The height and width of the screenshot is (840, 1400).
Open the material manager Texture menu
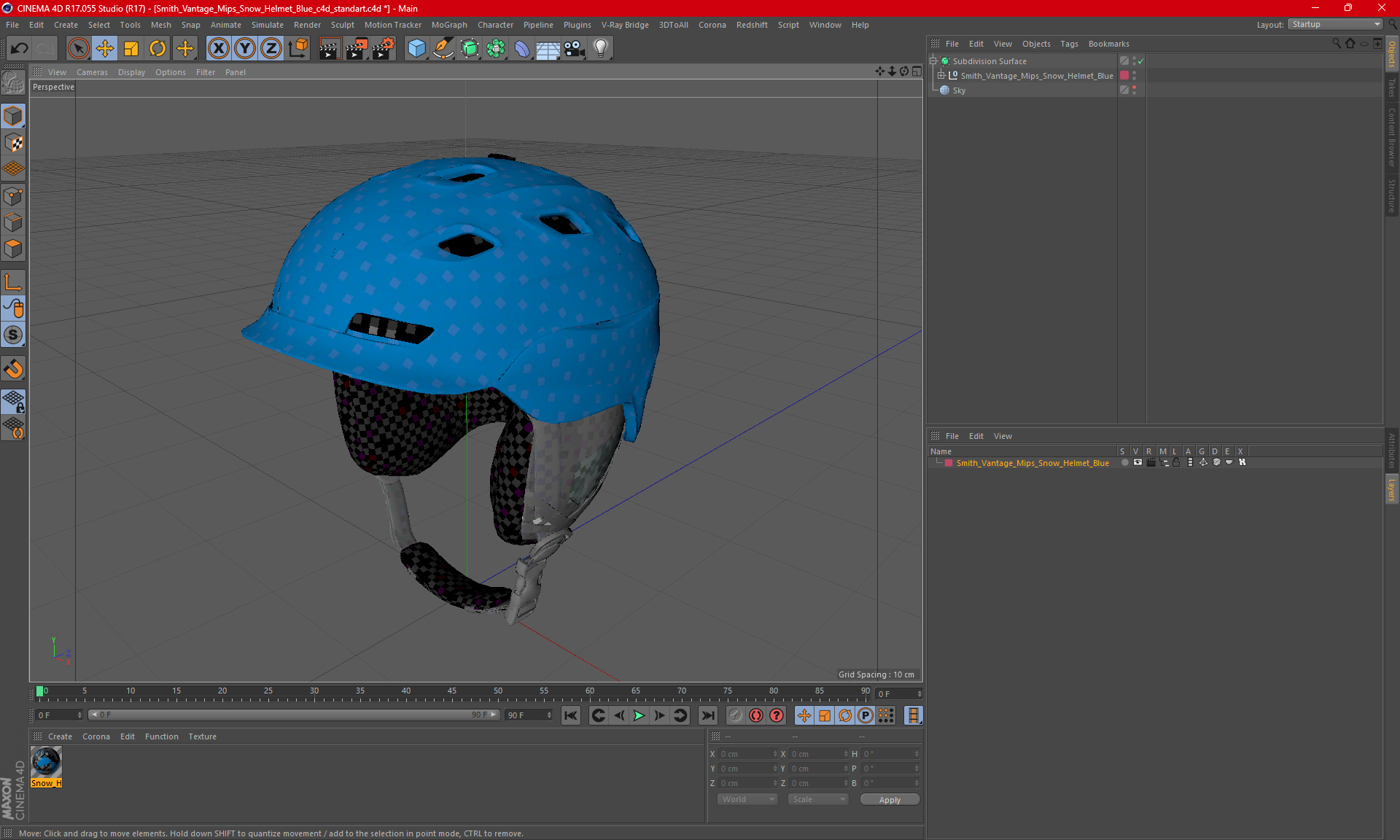click(x=202, y=736)
